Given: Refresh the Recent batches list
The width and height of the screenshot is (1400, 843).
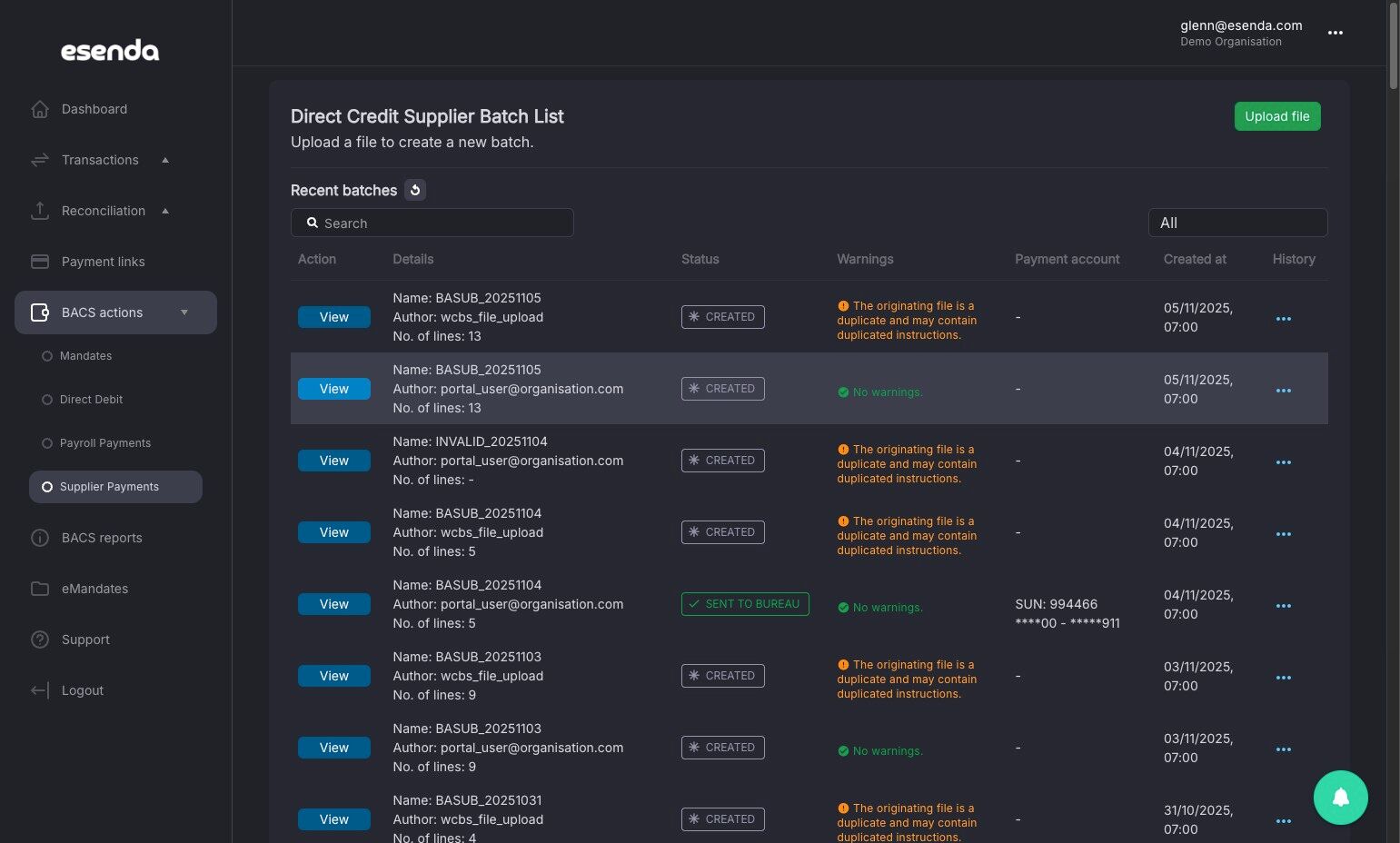Looking at the screenshot, I should tap(415, 190).
